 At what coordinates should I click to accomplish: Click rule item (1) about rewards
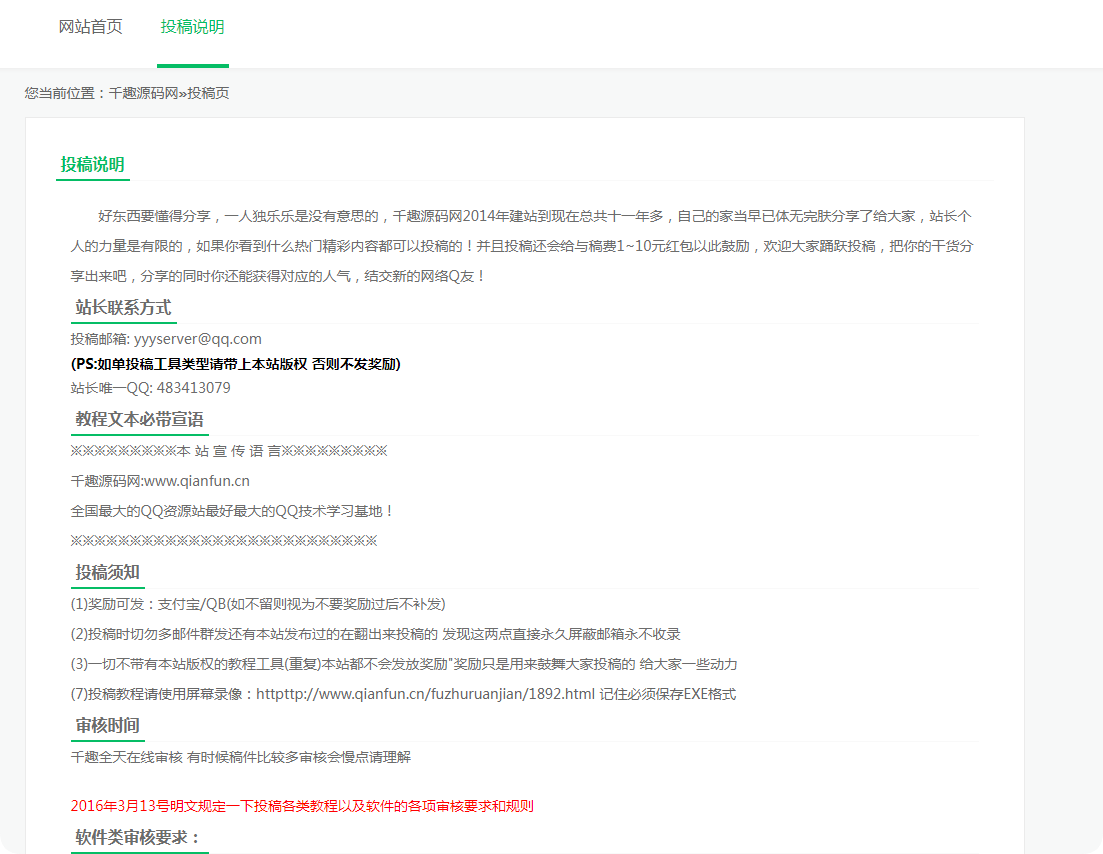pos(256,603)
